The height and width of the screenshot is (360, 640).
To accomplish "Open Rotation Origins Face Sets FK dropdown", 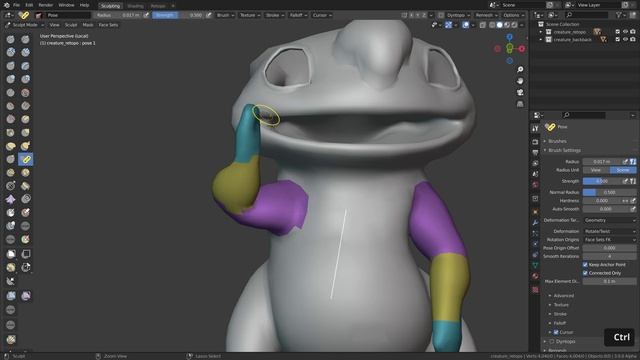I will point(609,240).
